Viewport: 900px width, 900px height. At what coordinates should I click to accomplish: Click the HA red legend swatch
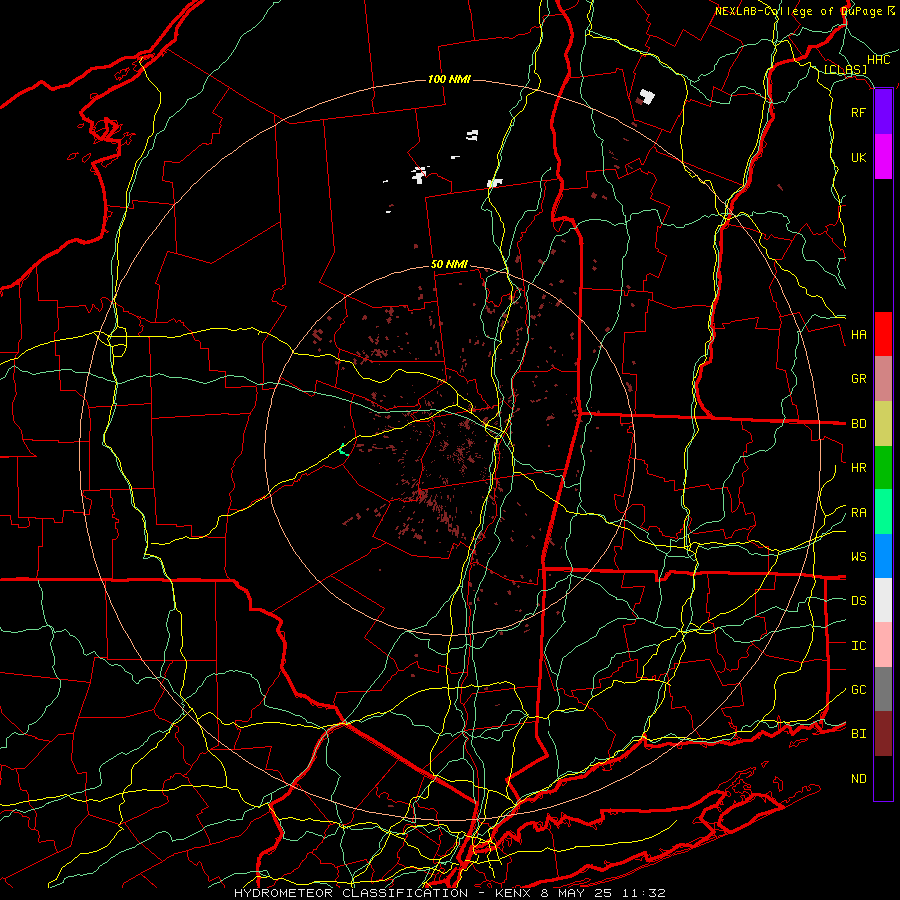883,334
